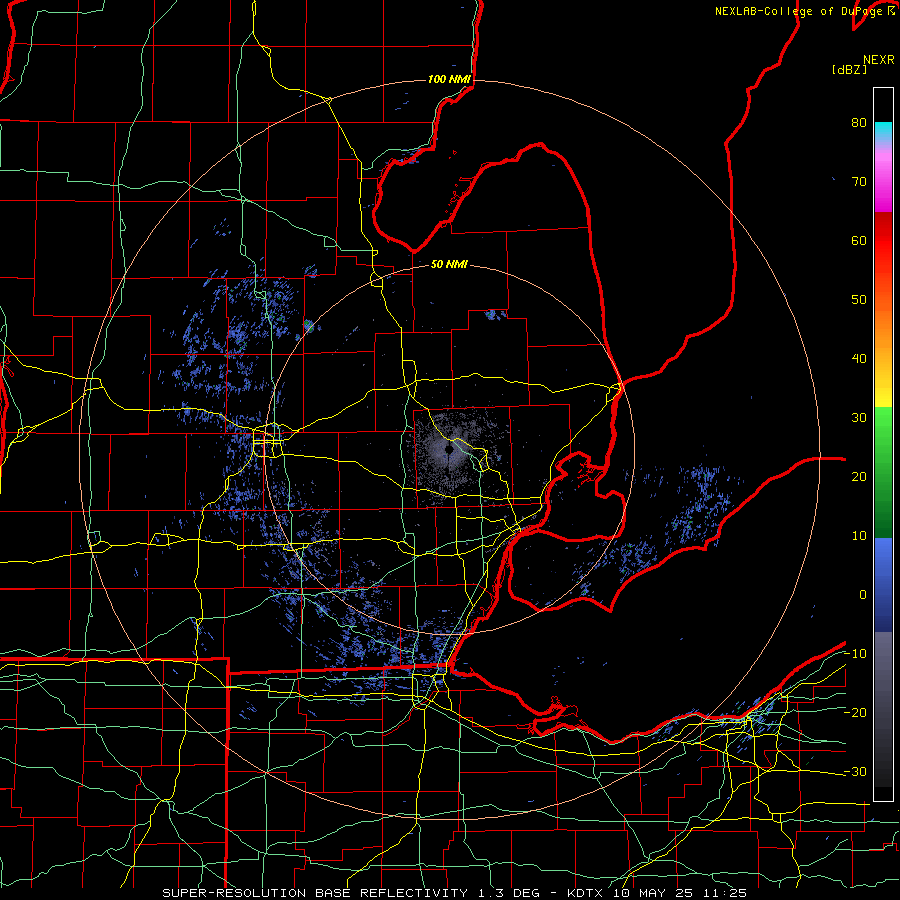Click the orange segment of the color bar
900x900 pixels.
[x=883, y=330]
